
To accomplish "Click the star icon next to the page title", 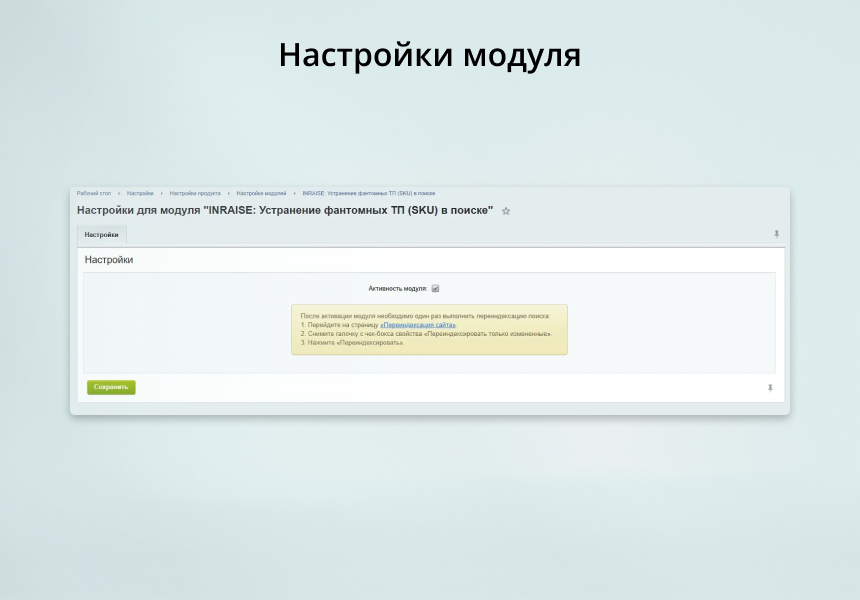I will (506, 211).
